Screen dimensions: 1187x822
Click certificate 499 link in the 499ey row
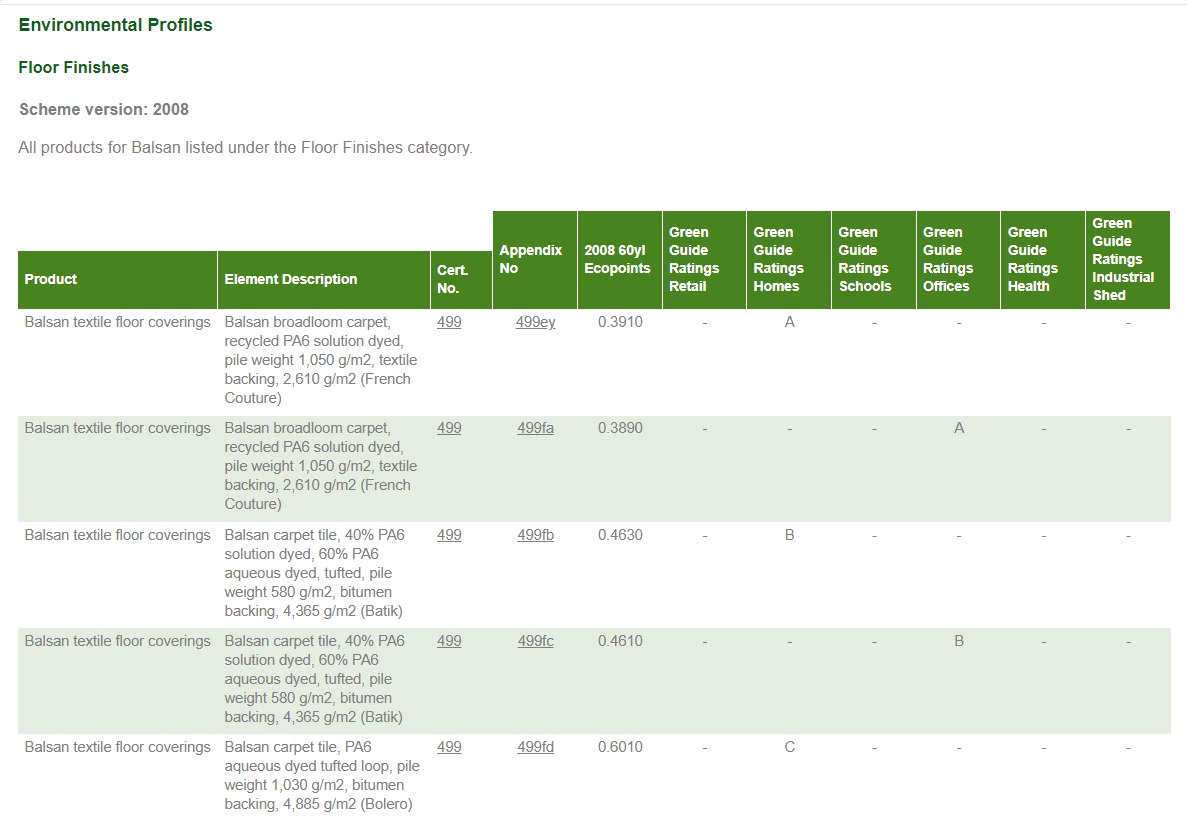point(449,322)
